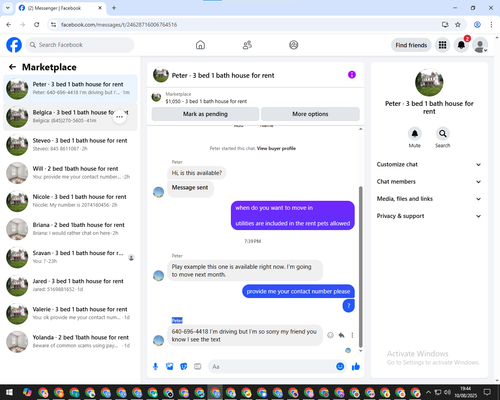Click 'provide me your contact number please' message
This screenshot has width=500, height=400.
[298, 291]
